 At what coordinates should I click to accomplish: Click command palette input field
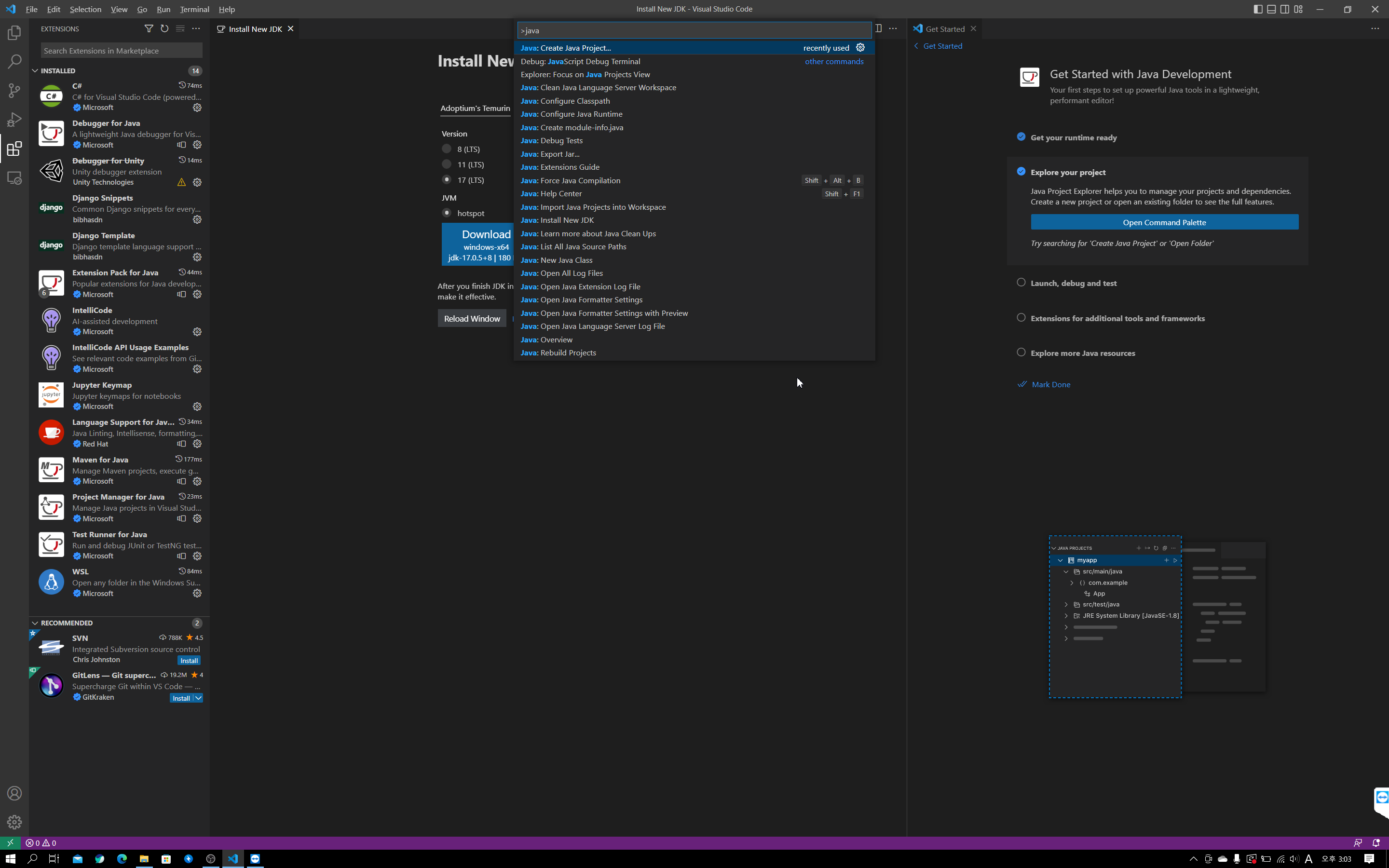pyautogui.click(x=694, y=30)
